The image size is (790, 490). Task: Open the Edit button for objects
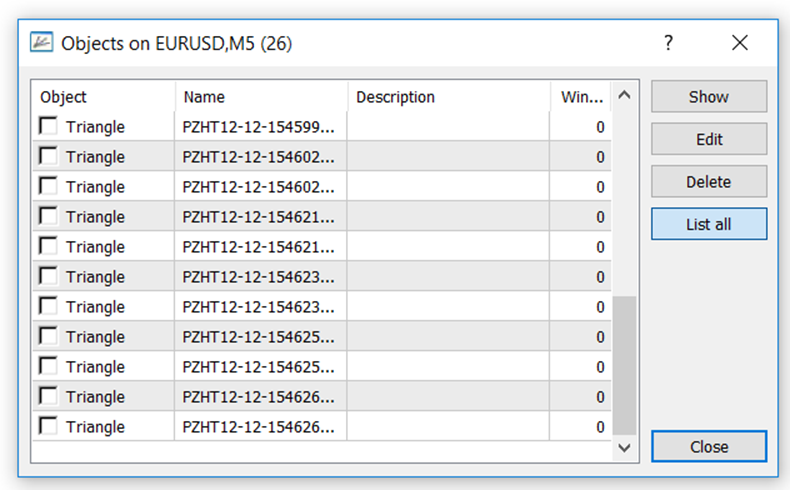pos(709,139)
